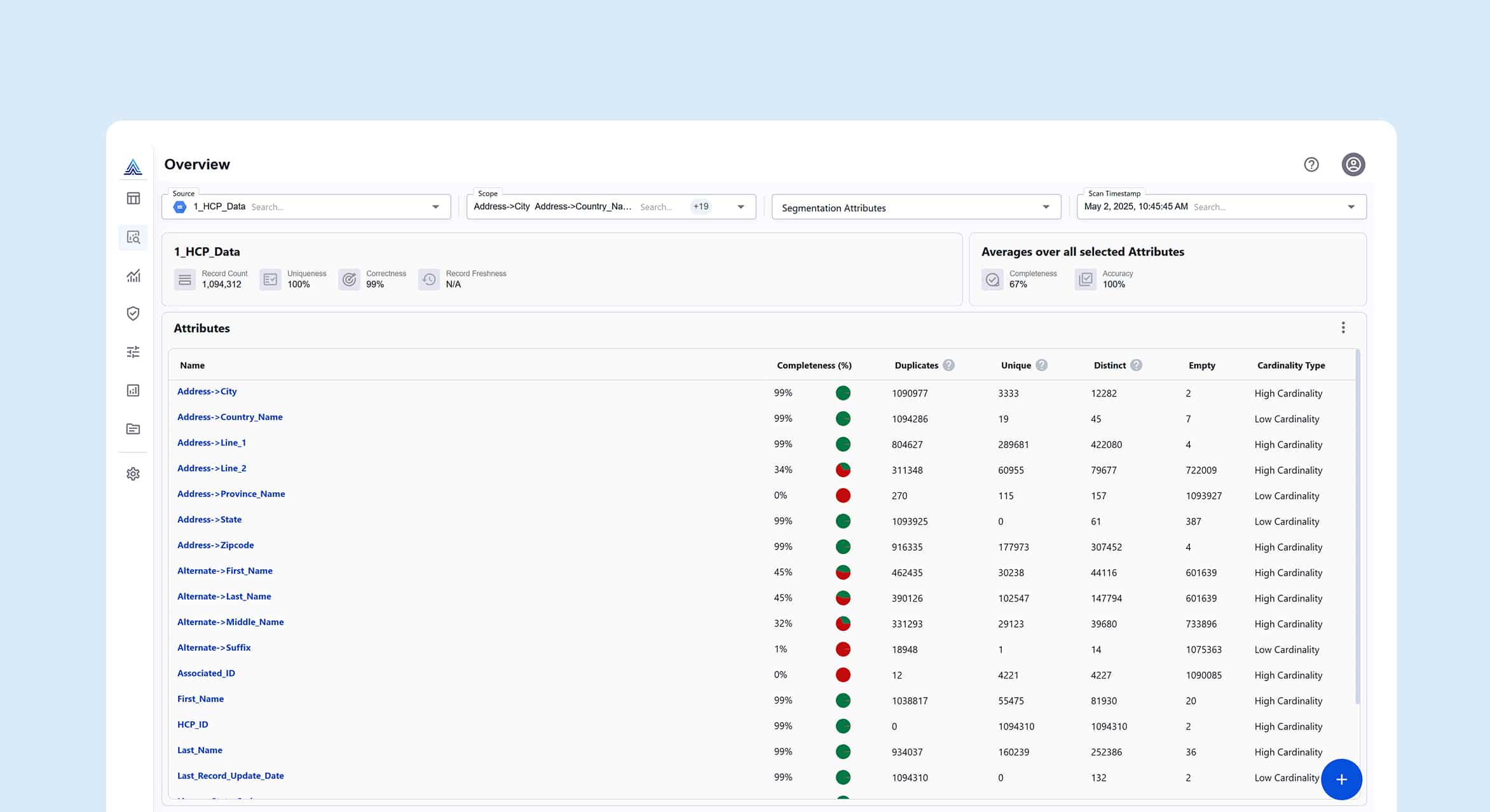
Task: Click the Address->Line_2 completeness pie indicator
Action: click(843, 470)
